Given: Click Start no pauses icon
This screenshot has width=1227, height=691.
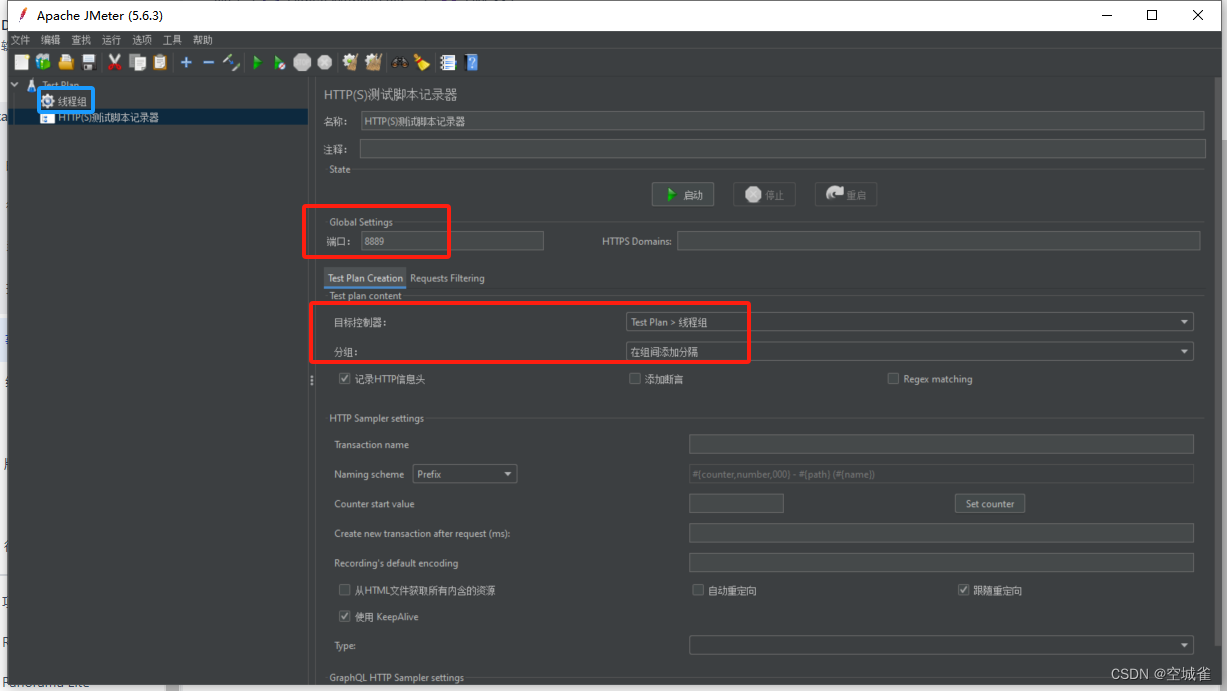Looking at the screenshot, I should [x=279, y=62].
